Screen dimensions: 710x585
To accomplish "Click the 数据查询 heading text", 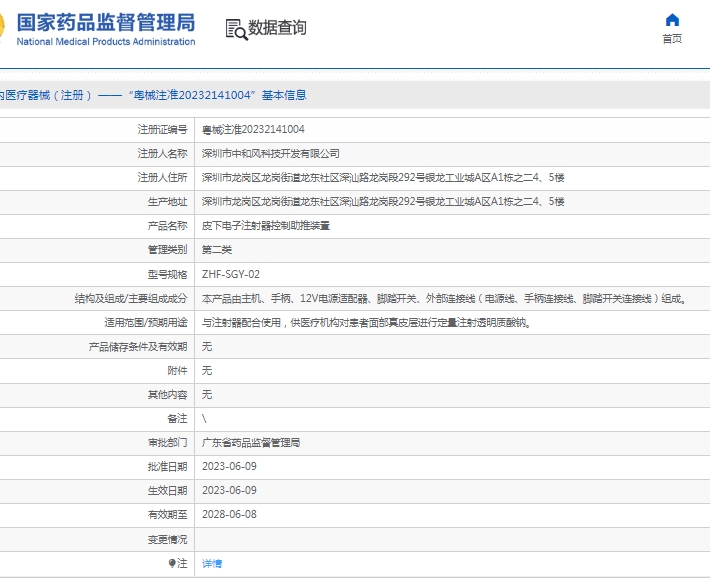I will pos(277,28).
